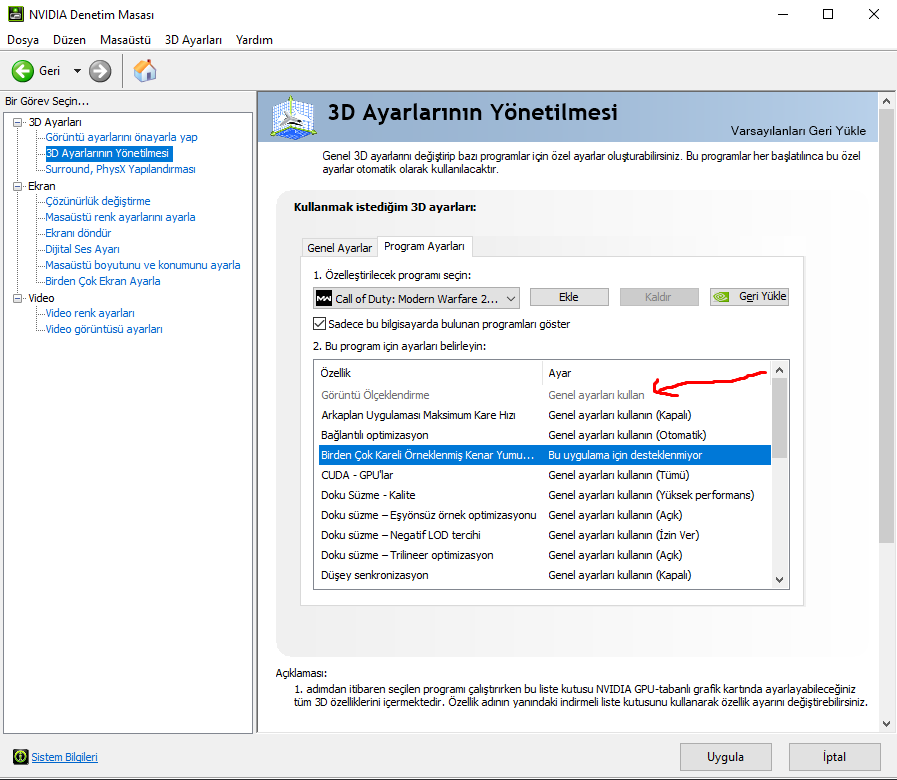
Task: Select 'Doku süzme – Trilineer optimizasyon' row
Action: (545, 555)
